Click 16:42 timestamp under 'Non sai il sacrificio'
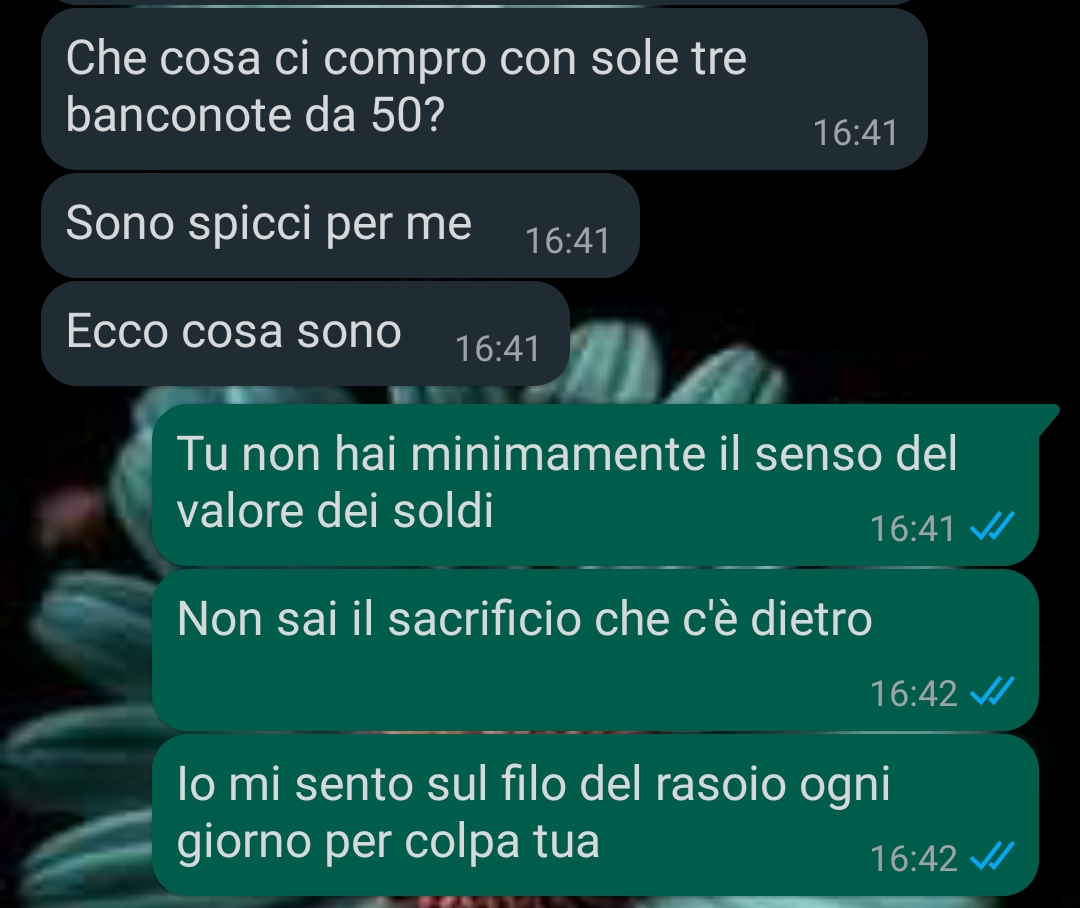Viewport: 1080px width, 908px height. coord(913,693)
